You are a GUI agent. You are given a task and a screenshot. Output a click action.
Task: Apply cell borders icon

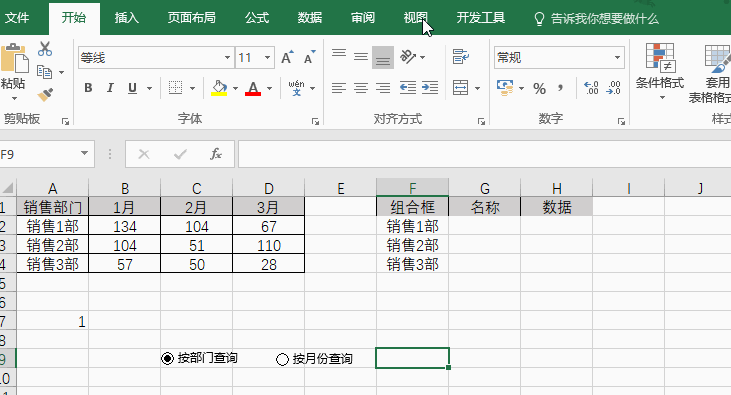tap(175, 88)
